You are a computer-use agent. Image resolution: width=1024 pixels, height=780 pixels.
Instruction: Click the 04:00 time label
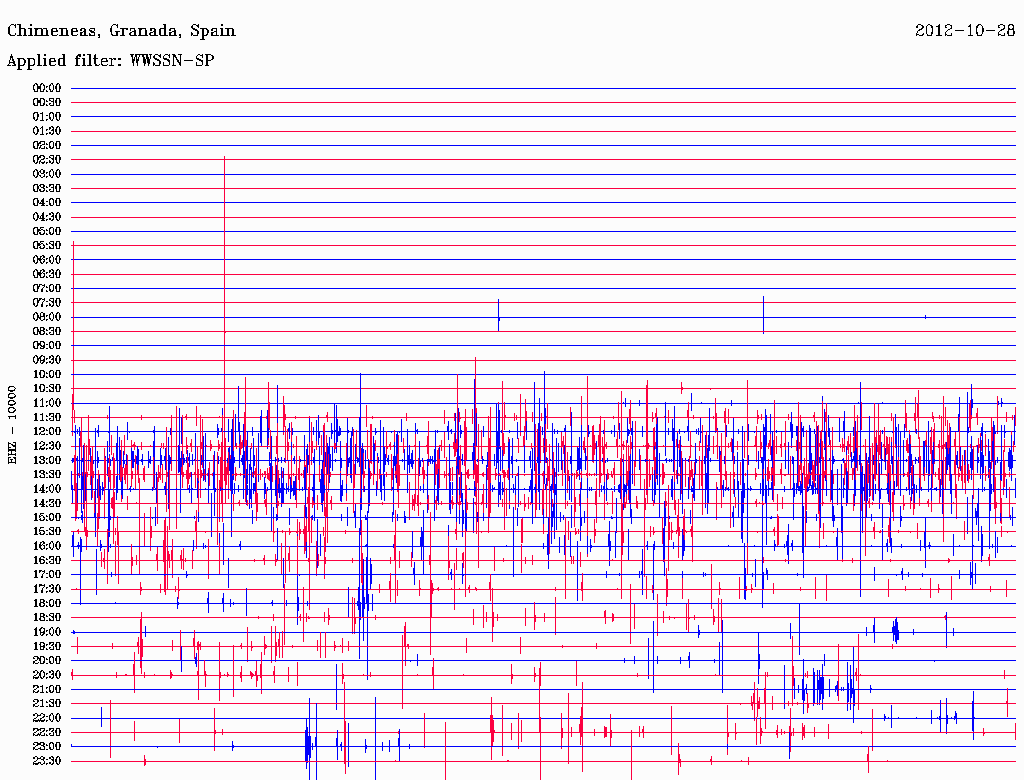coord(47,203)
